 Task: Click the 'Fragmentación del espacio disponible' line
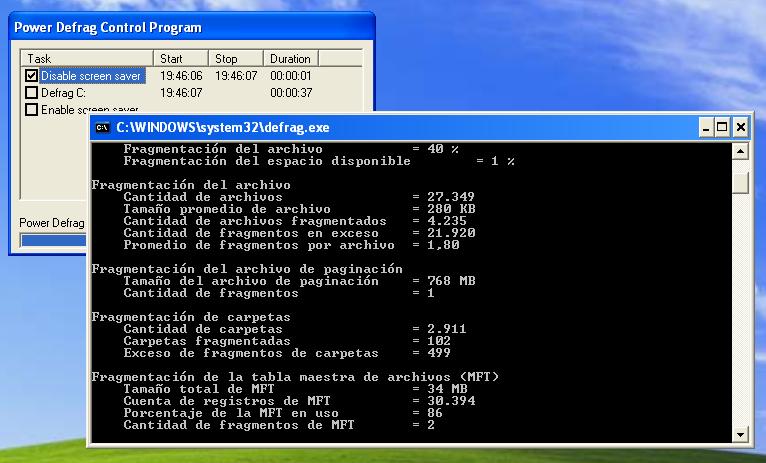pos(319,161)
